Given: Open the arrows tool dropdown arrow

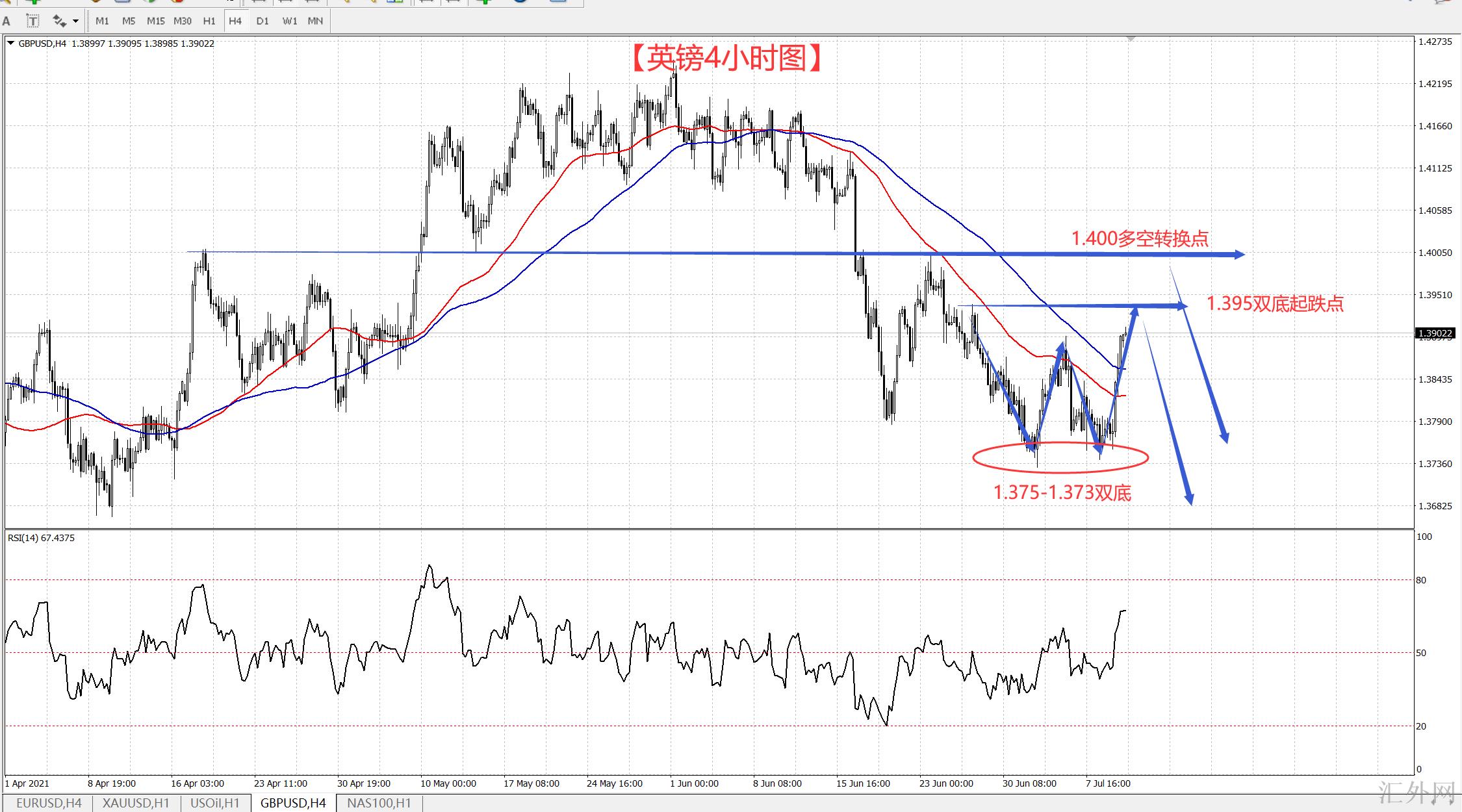Looking at the screenshot, I should (75, 21).
